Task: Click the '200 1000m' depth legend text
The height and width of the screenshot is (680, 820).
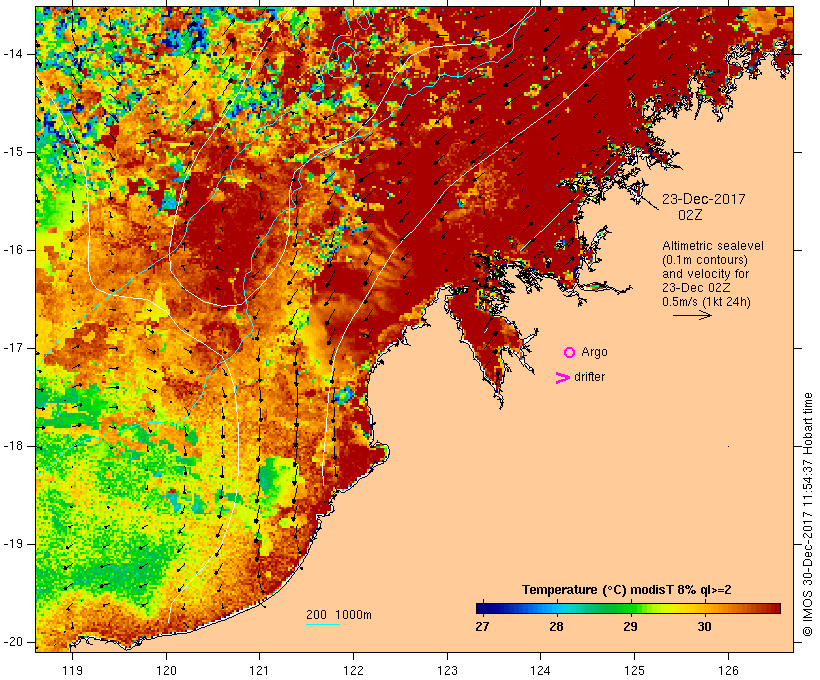Action: coord(339,615)
